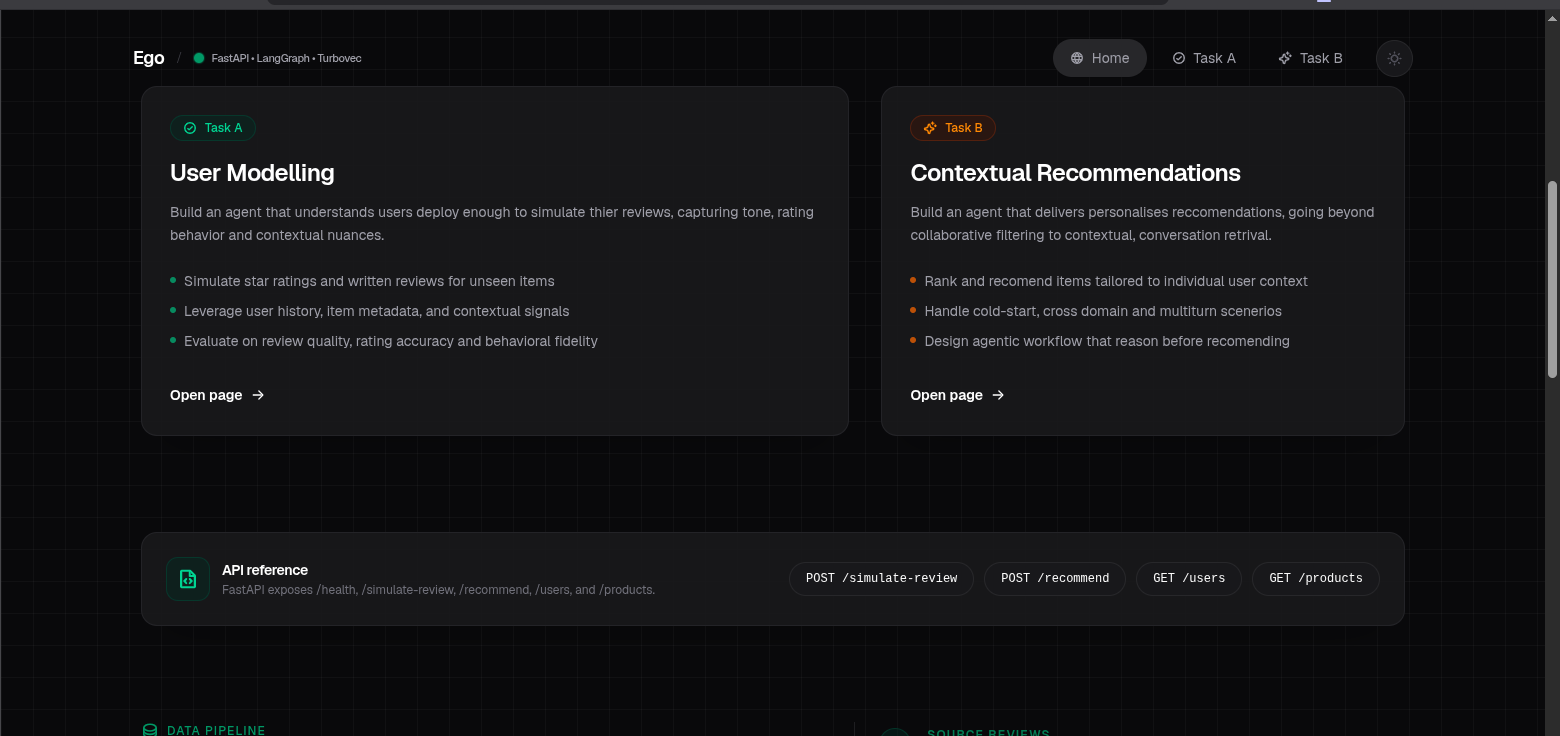The height and width of the screenshot is (736, 1560).
Task: Open page link in Contextual Recommendations card
Action: 957,395
